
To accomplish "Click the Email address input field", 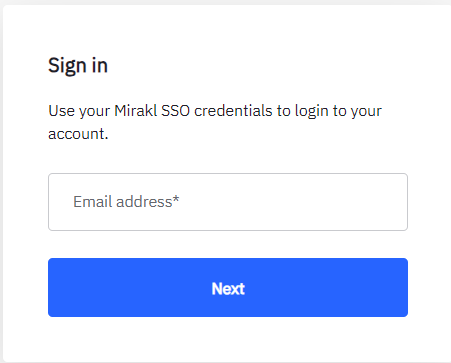I will point(228,202).
